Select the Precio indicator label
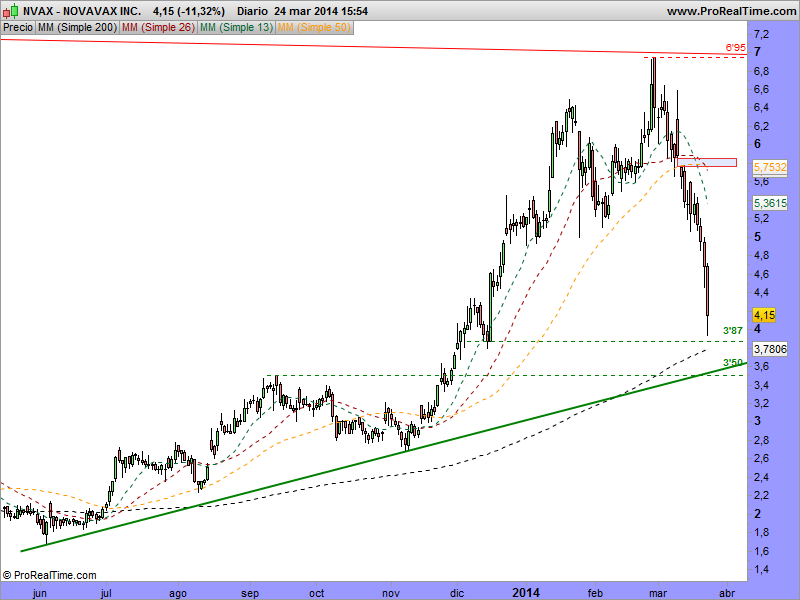 coord(18,28)
